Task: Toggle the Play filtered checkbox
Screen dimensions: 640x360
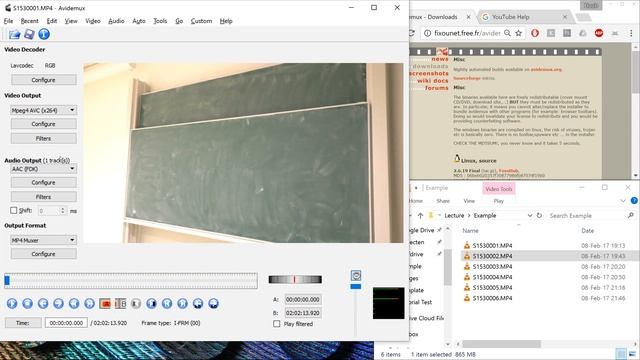Action: click(277, 324)
